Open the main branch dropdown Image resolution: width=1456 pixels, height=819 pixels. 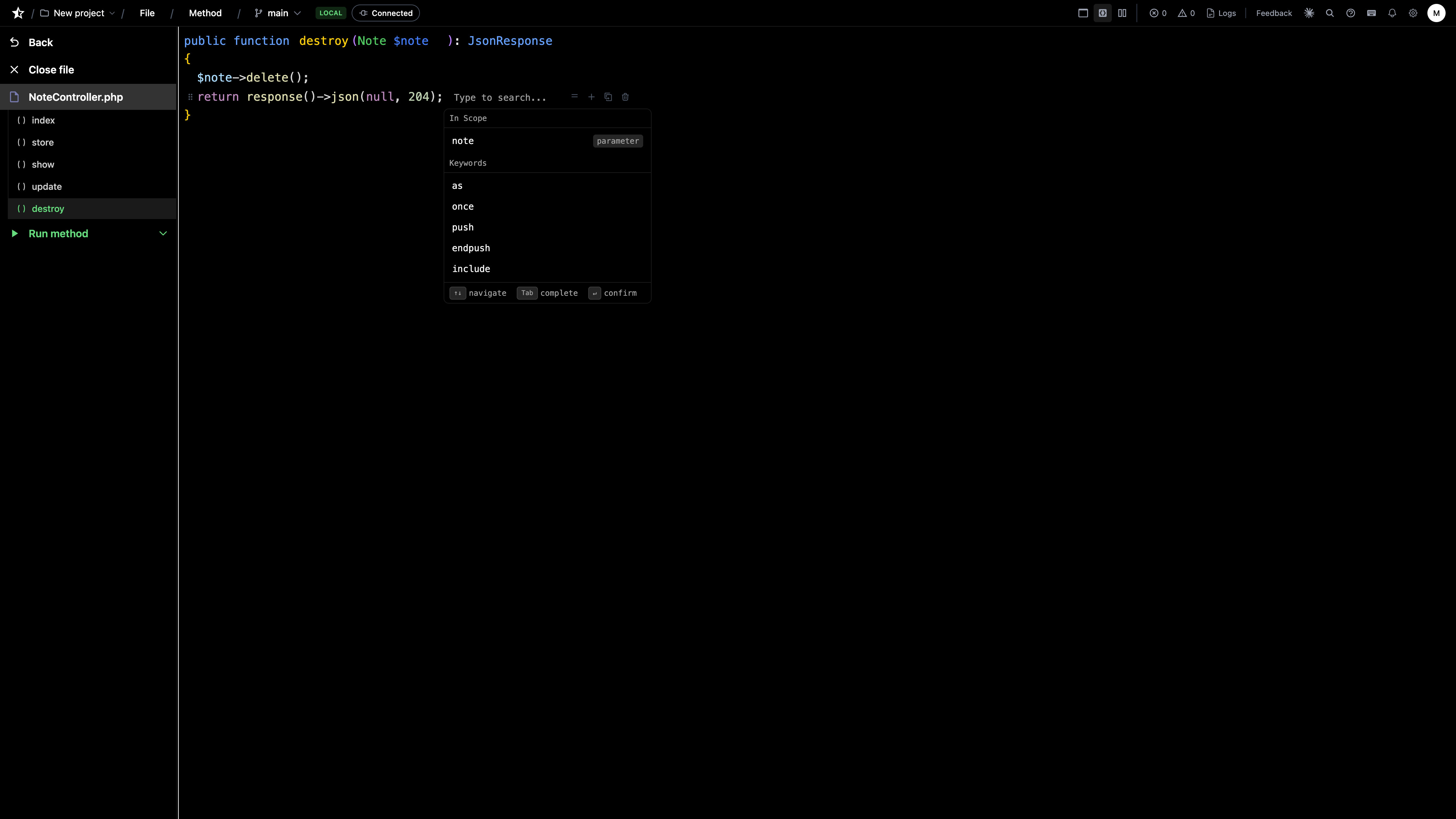pos(277,12)
